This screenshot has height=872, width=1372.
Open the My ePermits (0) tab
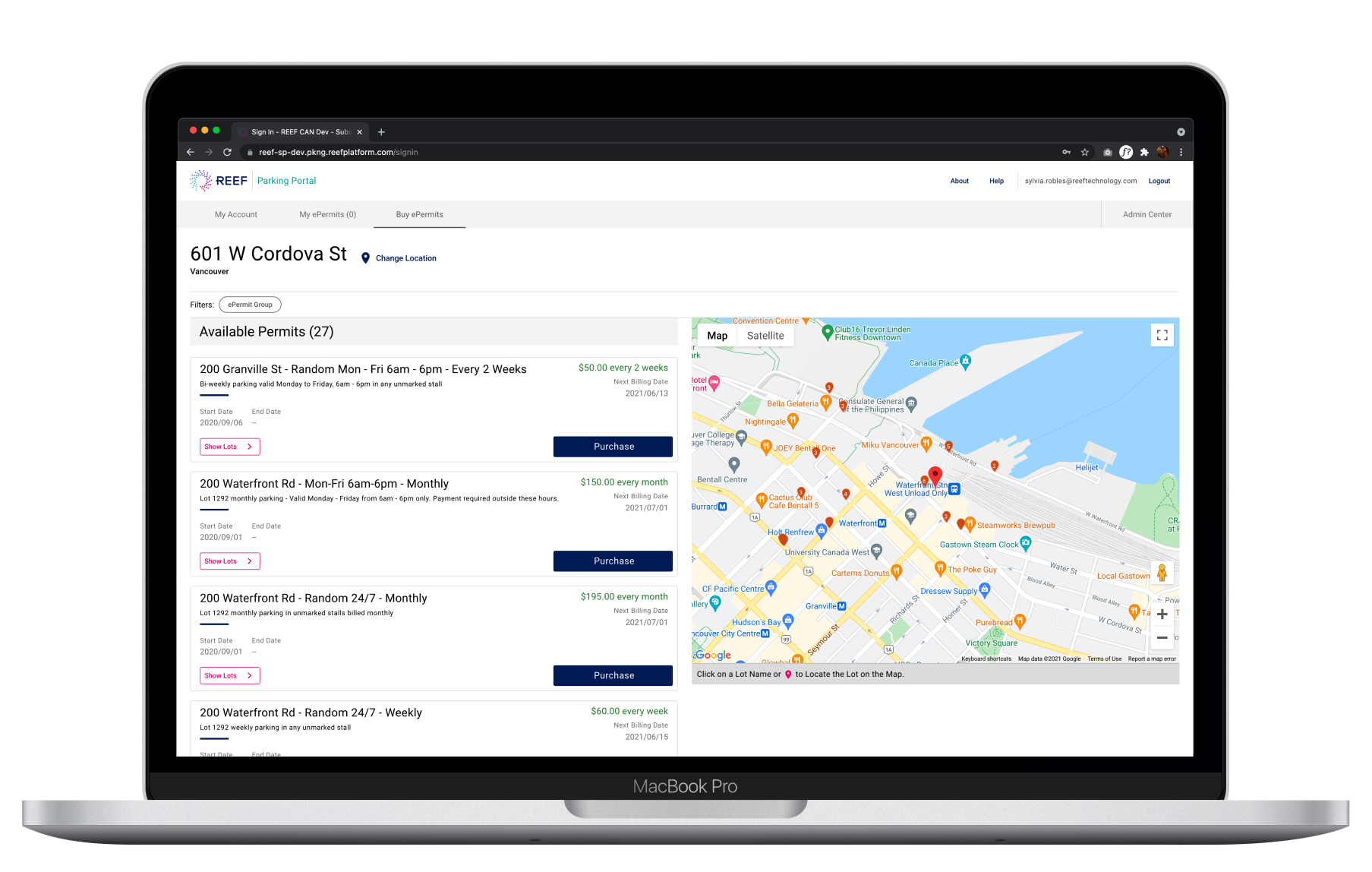[x=327, y=214]
